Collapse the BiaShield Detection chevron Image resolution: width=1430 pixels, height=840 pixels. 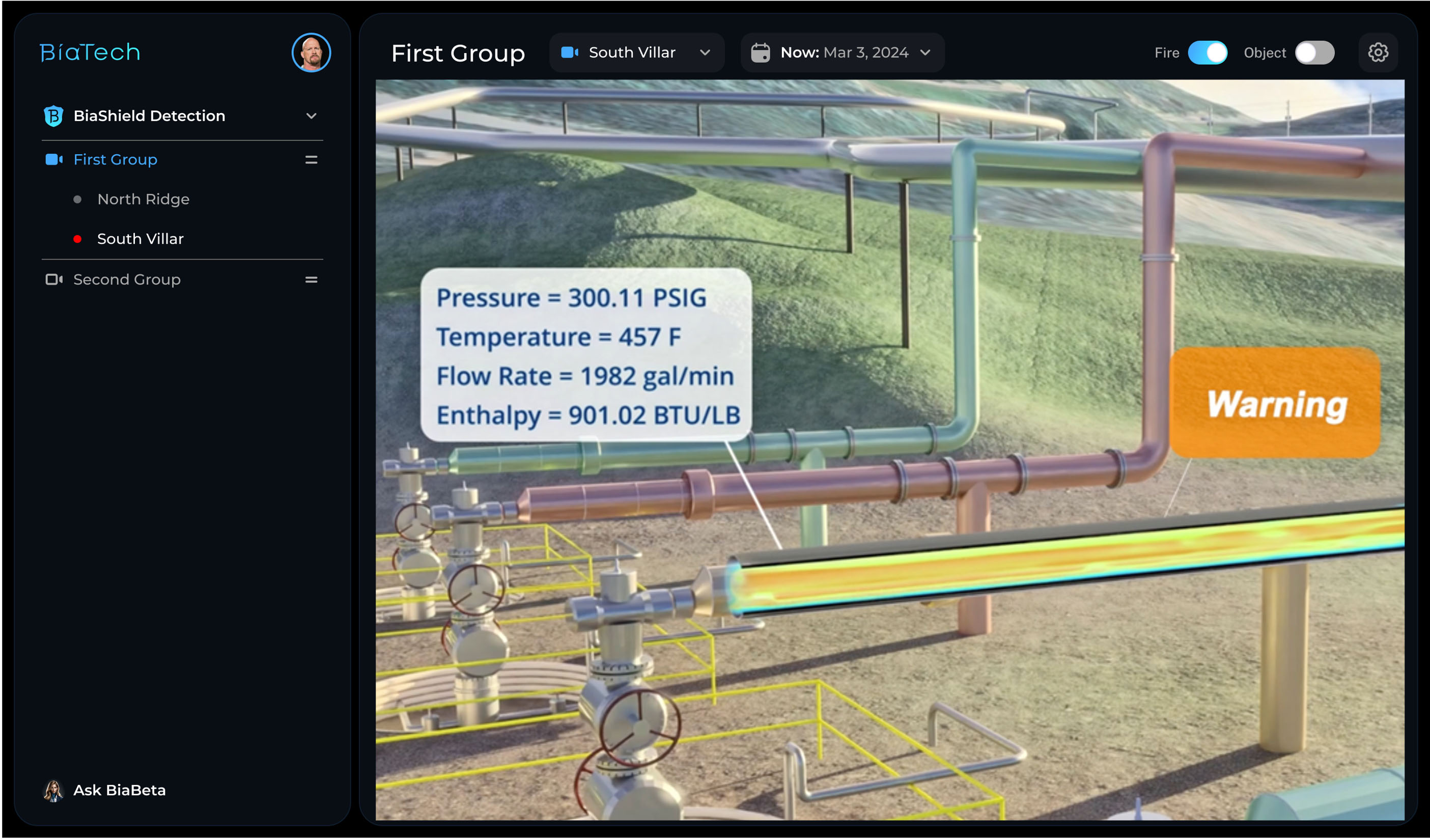click(311, 116)
